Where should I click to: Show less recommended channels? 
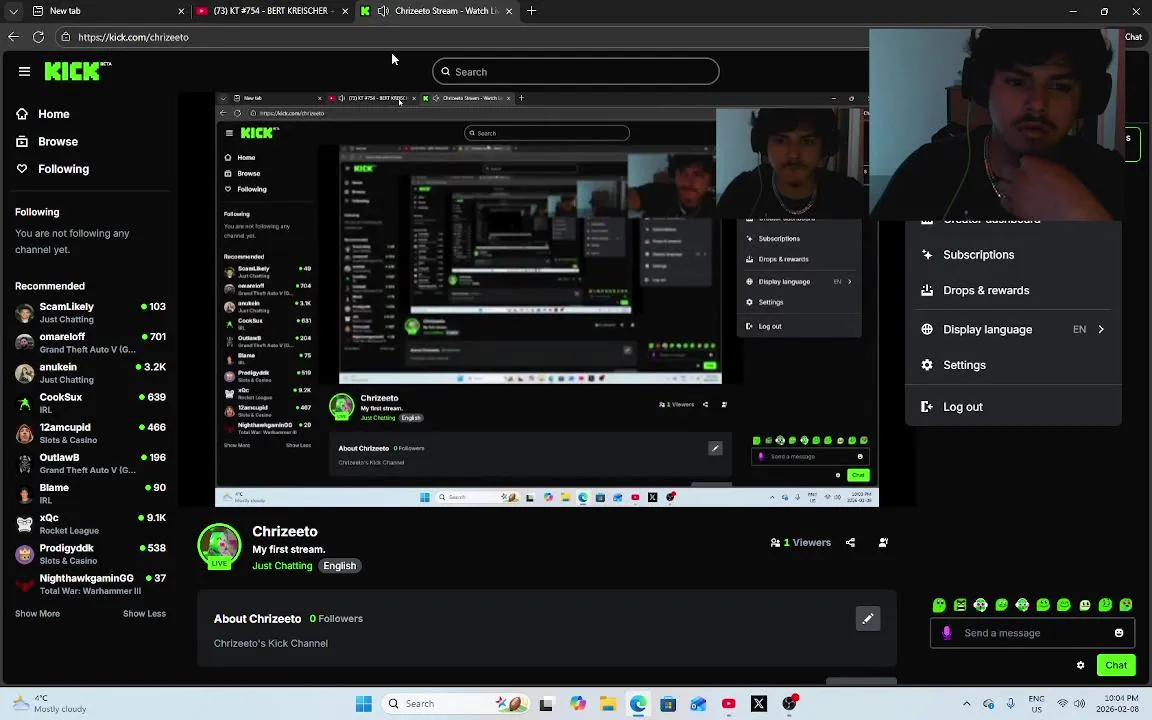[144, 613]
